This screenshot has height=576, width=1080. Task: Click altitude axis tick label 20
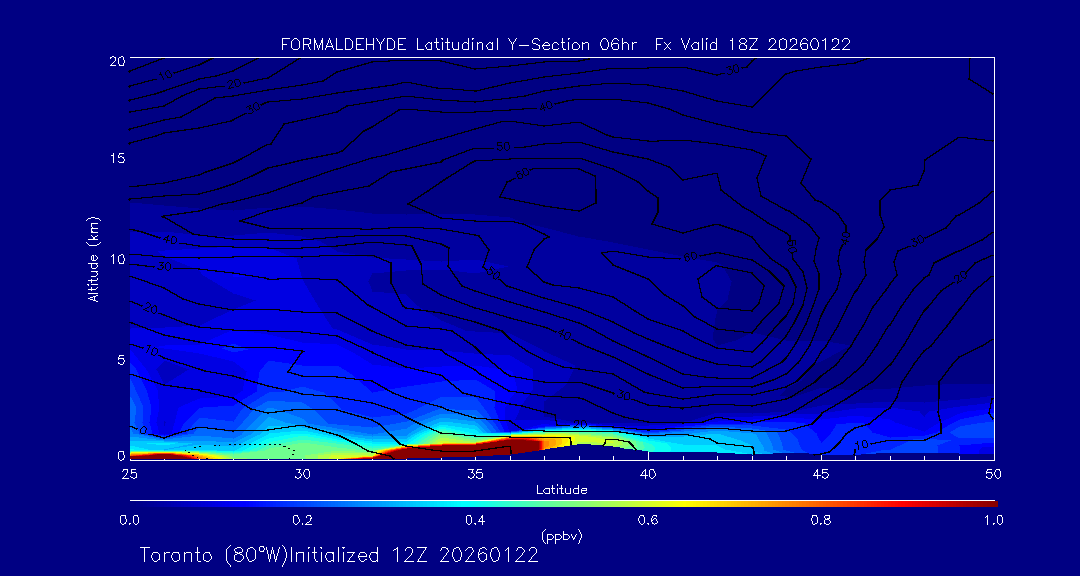click(116, 61)
